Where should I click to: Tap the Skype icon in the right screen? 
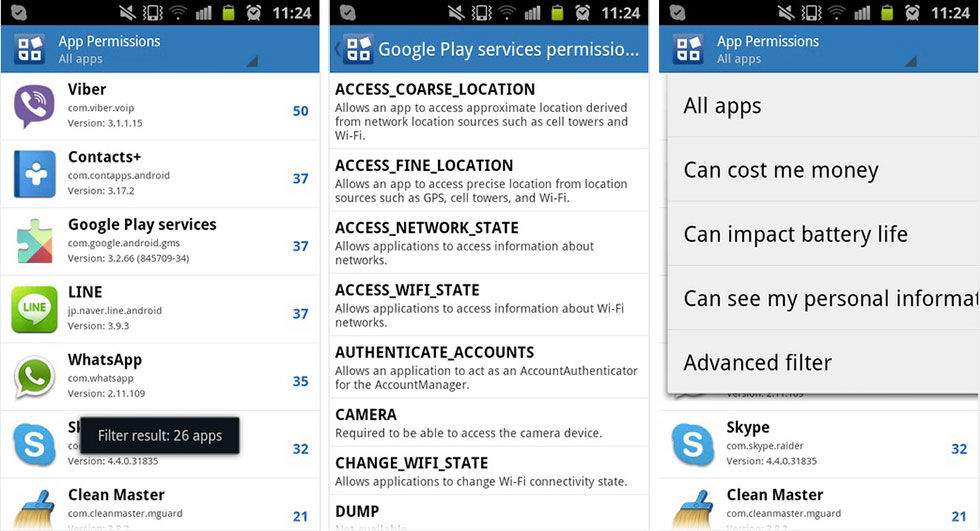point(692,444)
